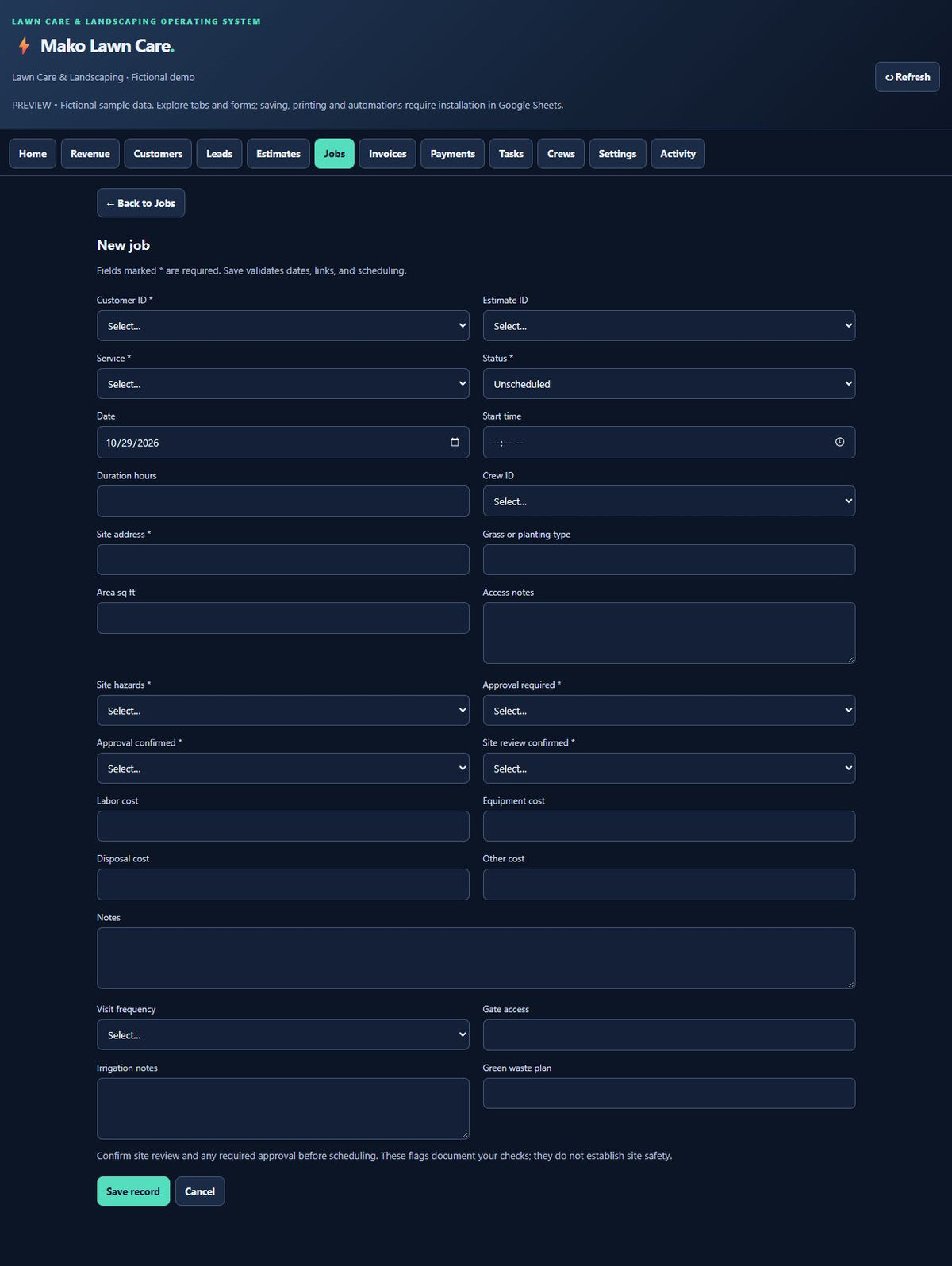The height and width of the screenshot is (1266, 952).
Task: Open the clock picker in the Start time field
Action: pos(839,442)
